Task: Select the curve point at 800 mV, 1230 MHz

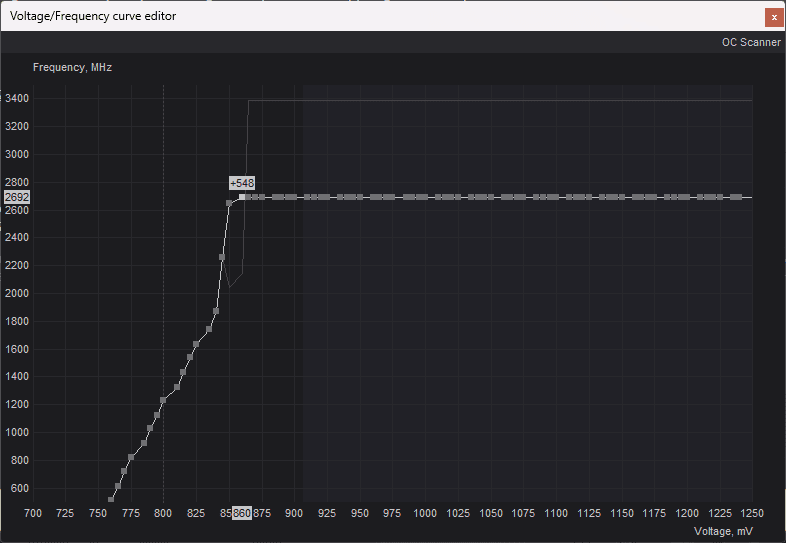Action: click(163, 400)
